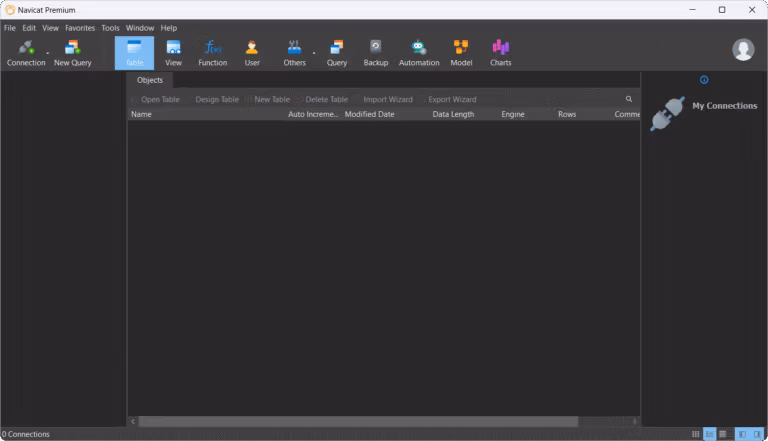Click the Query toolbar icon
The image size is (768, 441).
pyautogui.click(x=337, y=53)
